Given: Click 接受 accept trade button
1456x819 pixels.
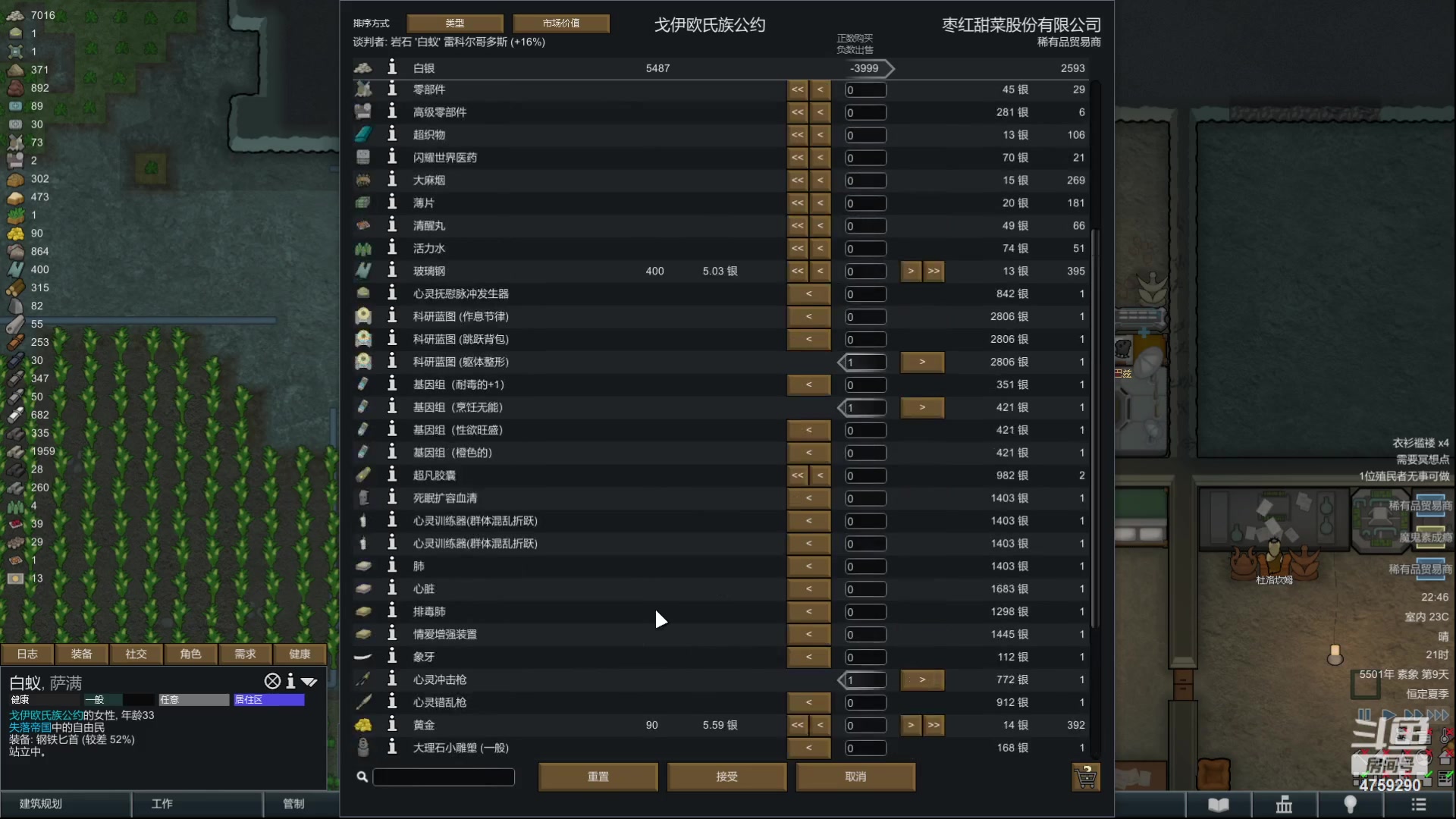Looking at the screenshot, I should coord(727,777).
